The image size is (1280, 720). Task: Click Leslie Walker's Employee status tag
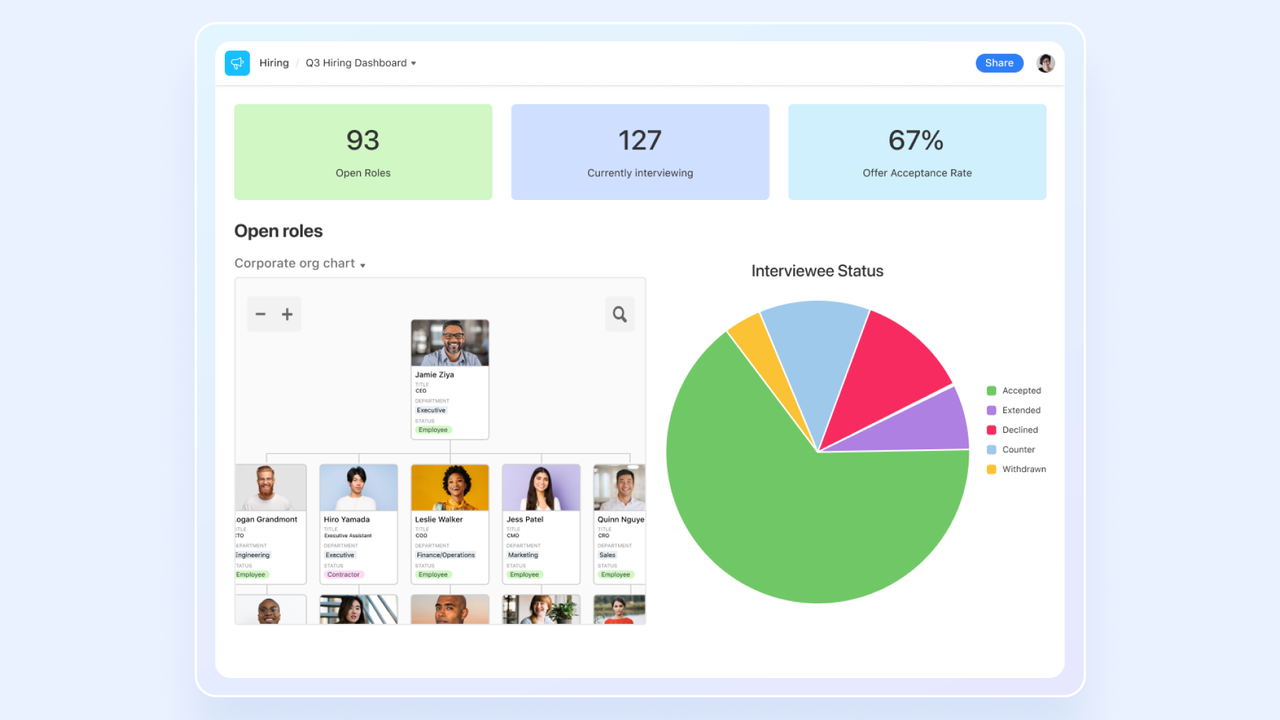(x=433, y=575)
